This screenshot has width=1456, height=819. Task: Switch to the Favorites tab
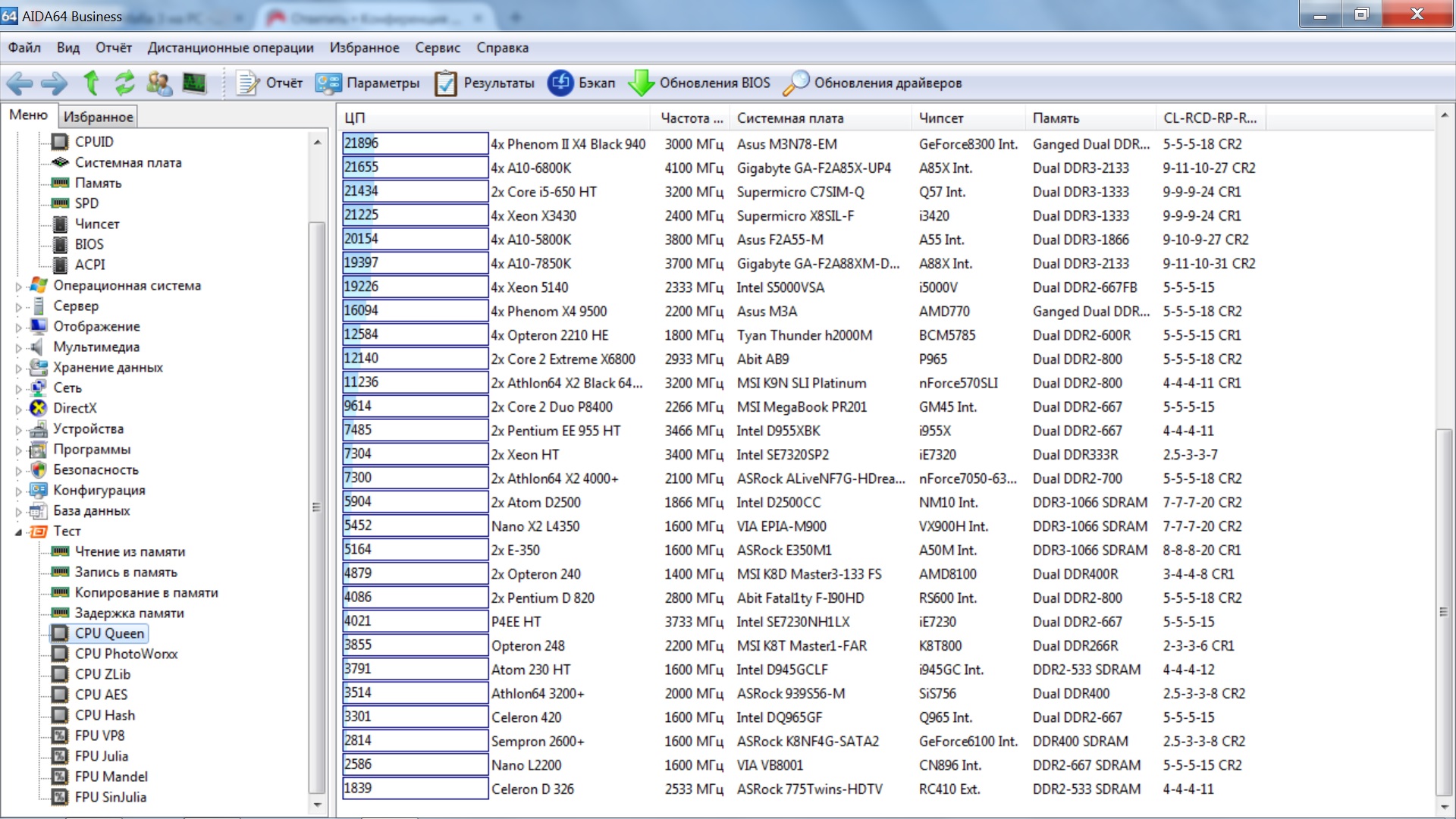tap(98, 117)
